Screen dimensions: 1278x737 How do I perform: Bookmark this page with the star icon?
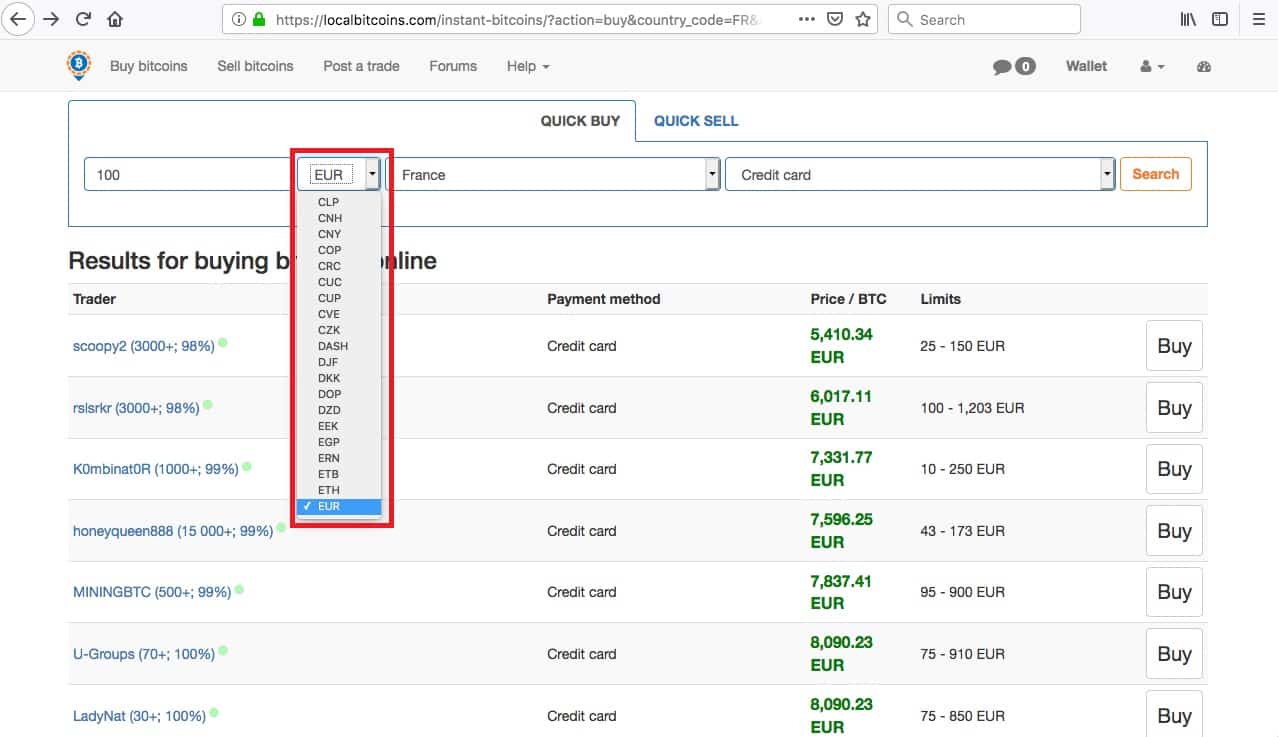point(863,19)
